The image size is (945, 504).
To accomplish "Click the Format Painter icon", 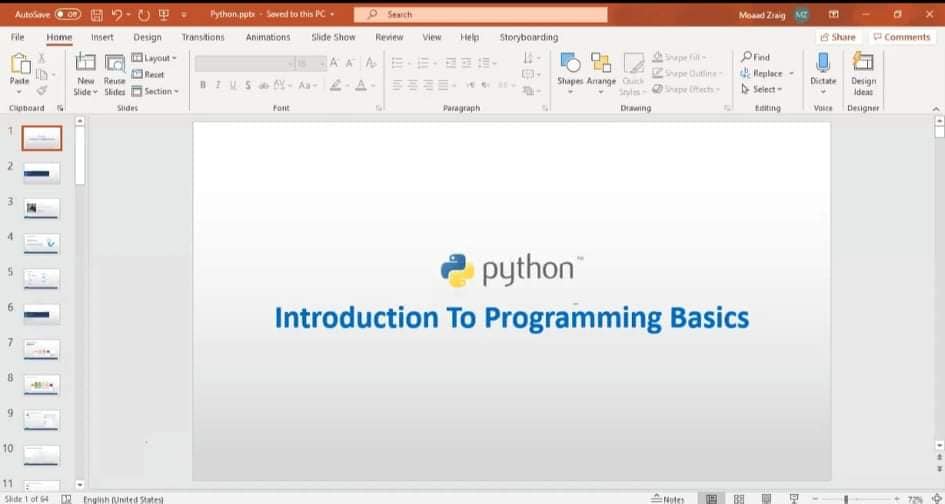I will pyautogui.click(x=42, y=90).
